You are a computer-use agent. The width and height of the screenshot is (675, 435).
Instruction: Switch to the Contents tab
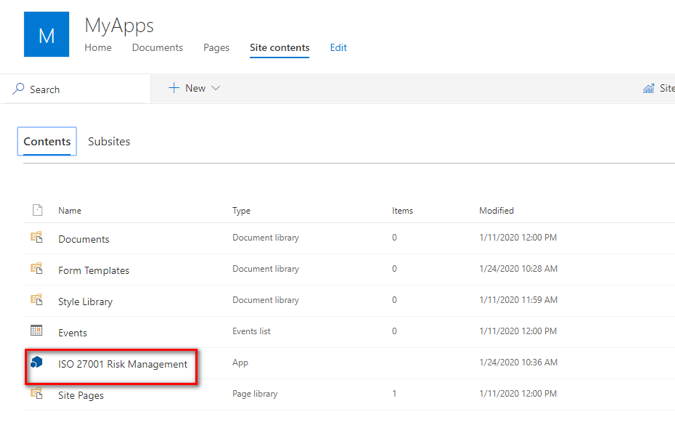(x=47, y=141)
